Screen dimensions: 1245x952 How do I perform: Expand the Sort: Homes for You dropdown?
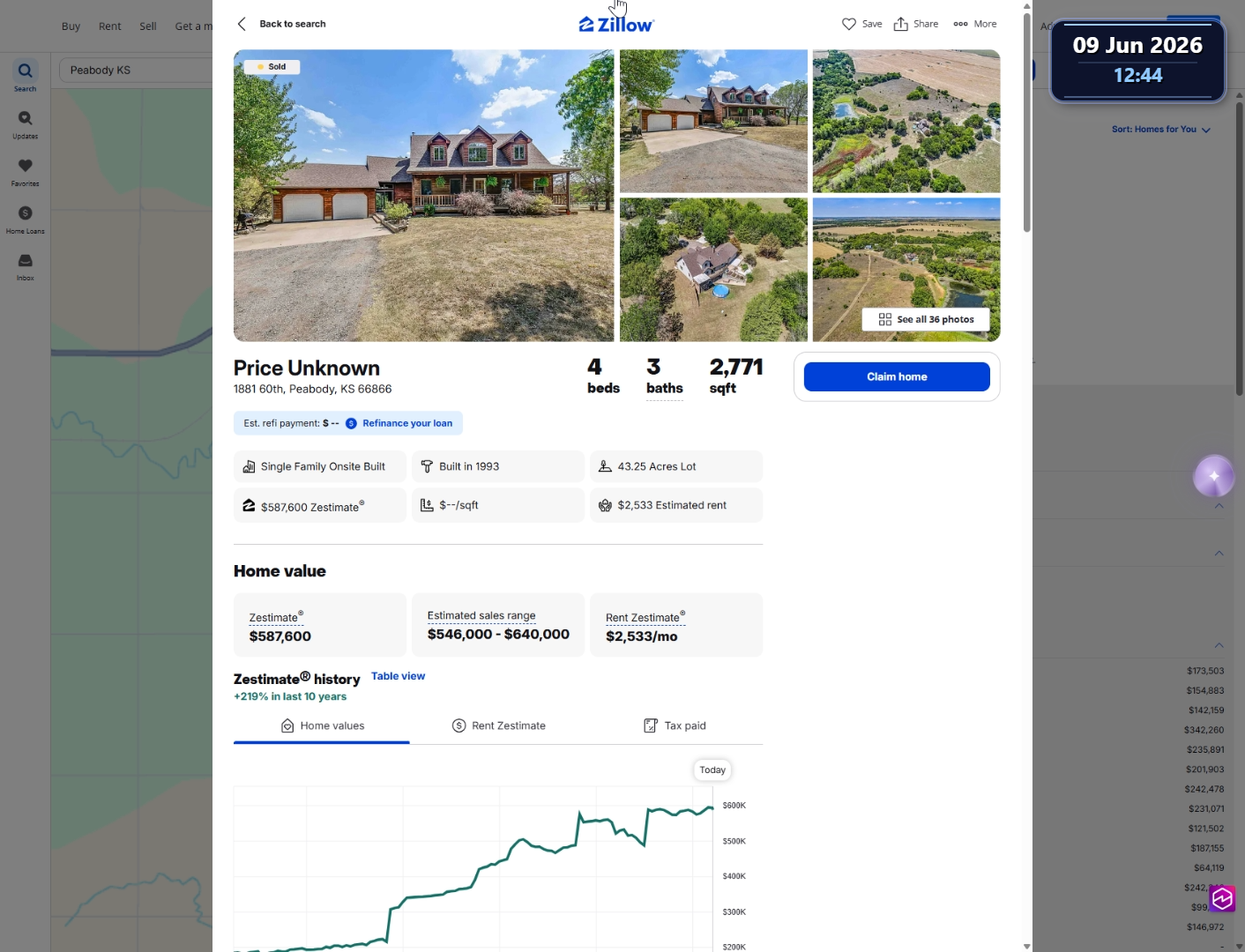[x=1161, y=130]
